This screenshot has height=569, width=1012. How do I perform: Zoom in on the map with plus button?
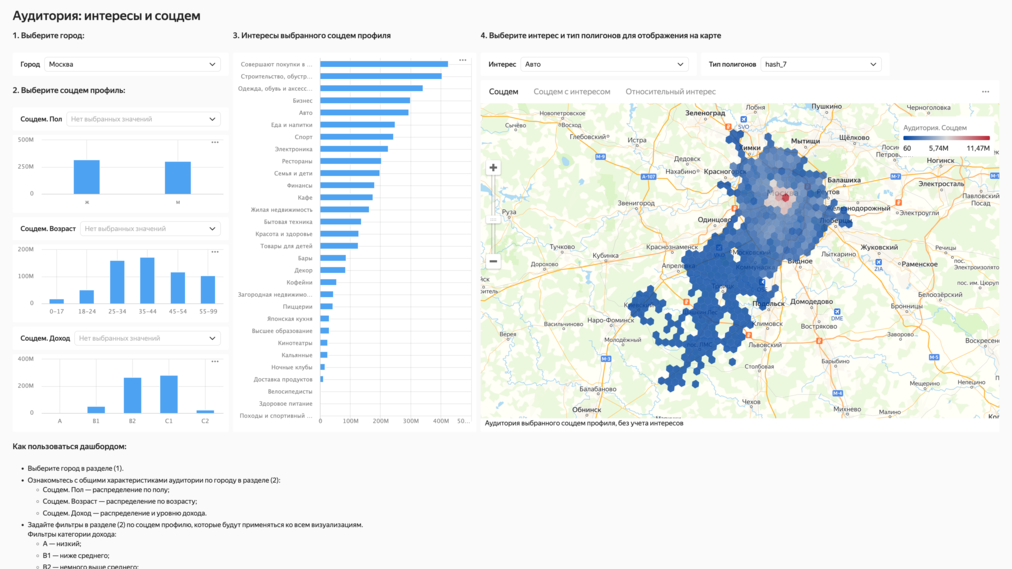(493, 168)
